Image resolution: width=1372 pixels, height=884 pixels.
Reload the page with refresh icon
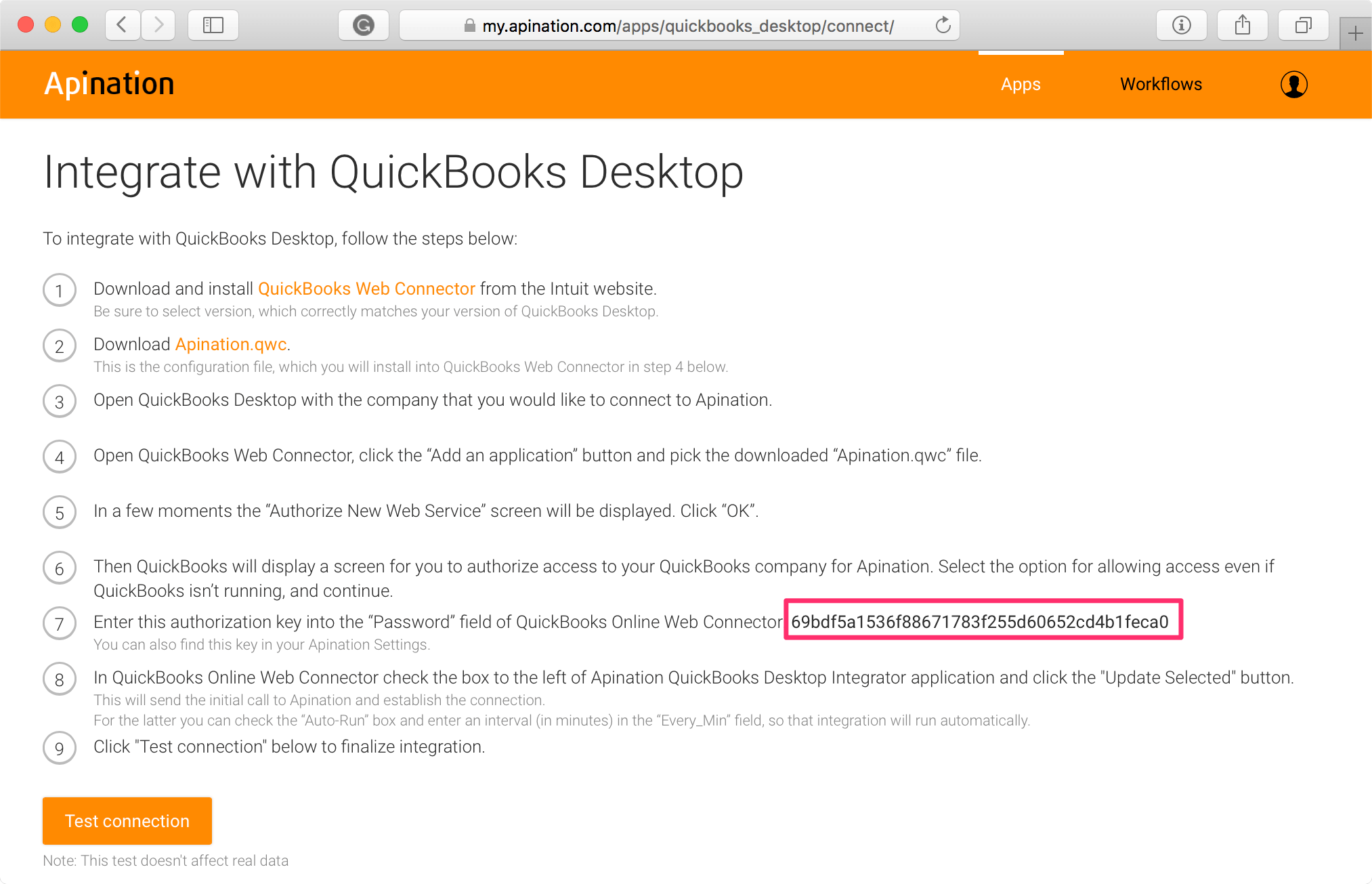[943, 26]
